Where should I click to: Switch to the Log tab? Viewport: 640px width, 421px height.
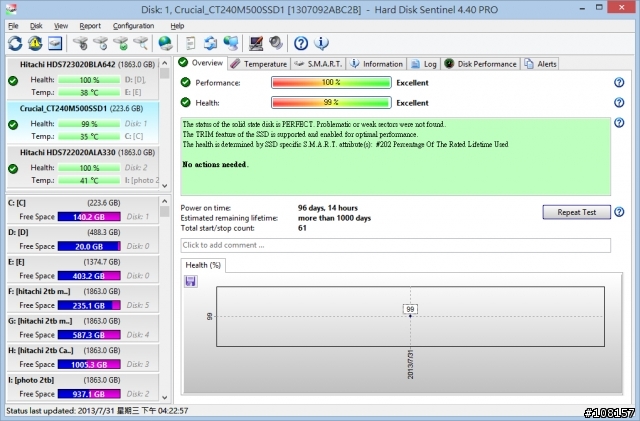(424, 64)
